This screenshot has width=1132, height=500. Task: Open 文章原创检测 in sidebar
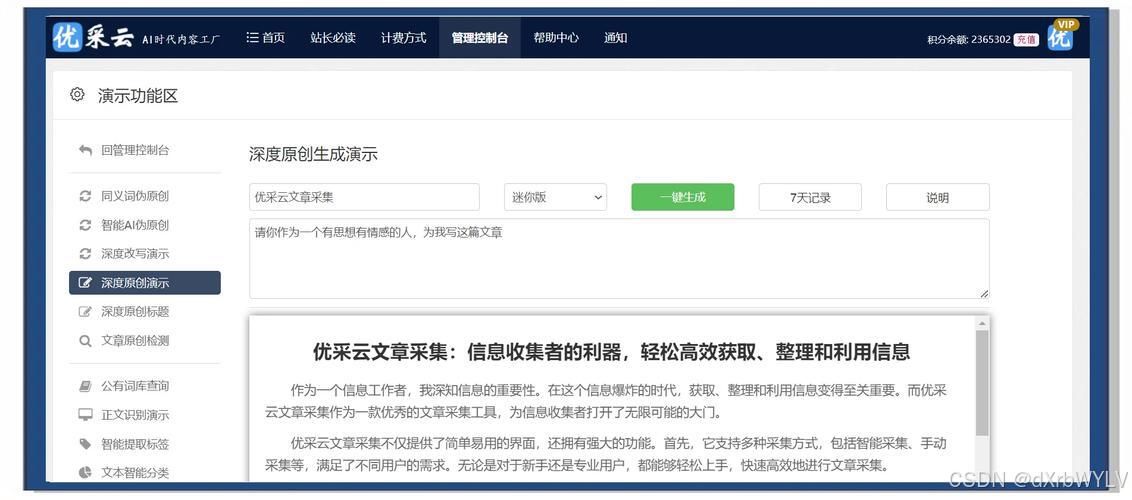[135, 341]
